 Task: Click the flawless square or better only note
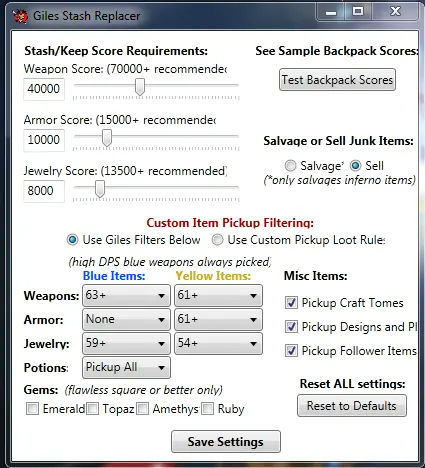pos(143,390)
